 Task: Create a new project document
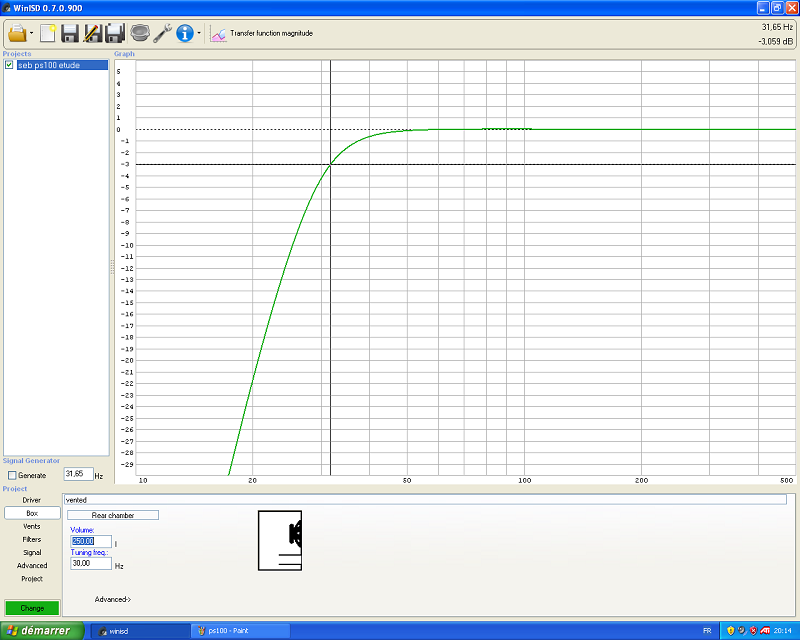tap(48, 33)
